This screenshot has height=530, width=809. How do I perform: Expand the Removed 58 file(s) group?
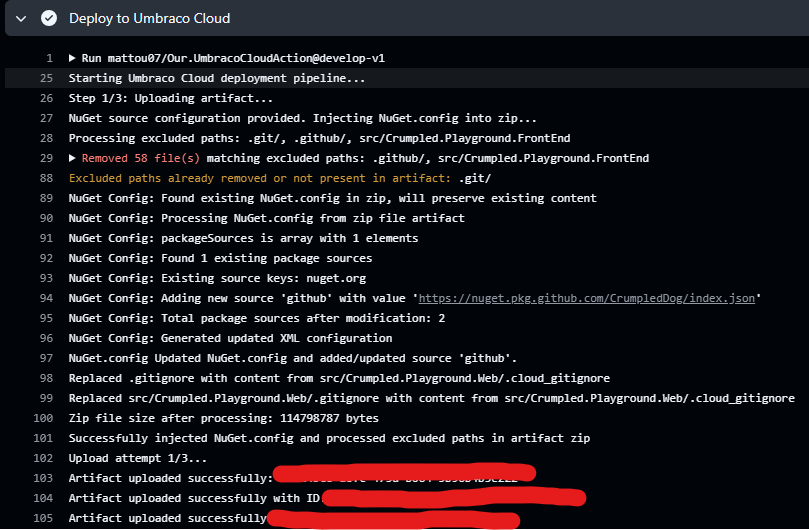(x=73, y=158)
